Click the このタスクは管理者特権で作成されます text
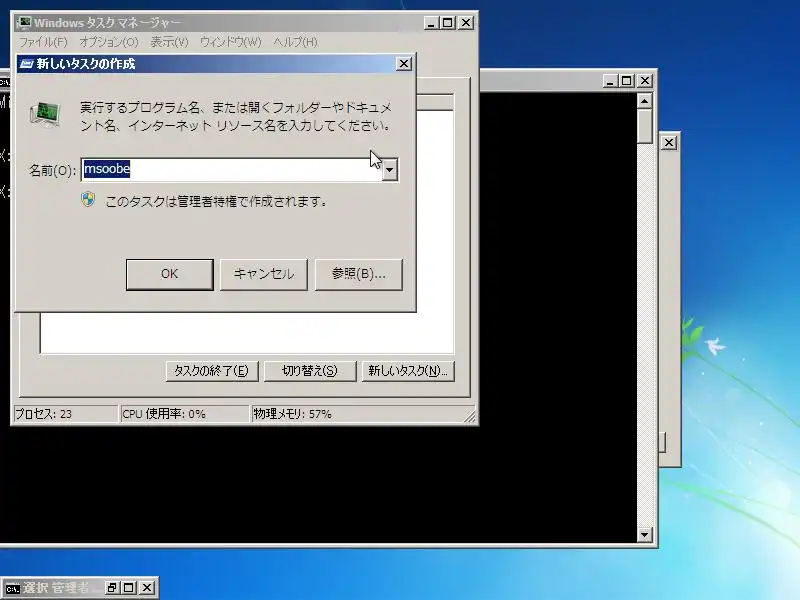Screen dimensions: 800x600 click(216, 202)
